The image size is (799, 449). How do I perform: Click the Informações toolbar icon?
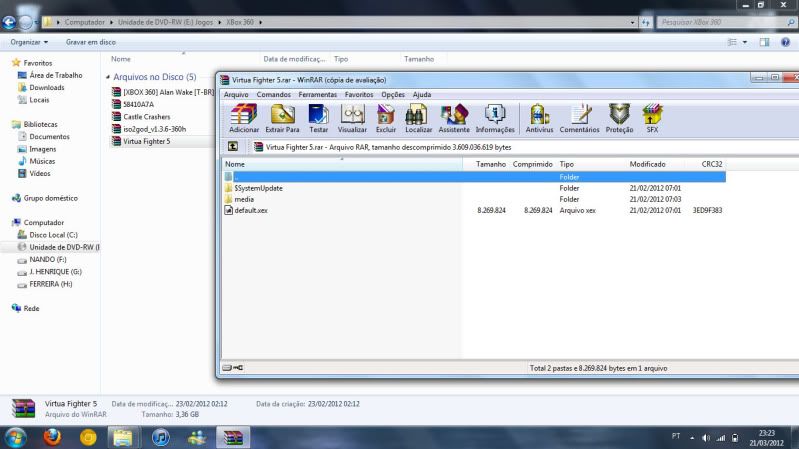495,118
